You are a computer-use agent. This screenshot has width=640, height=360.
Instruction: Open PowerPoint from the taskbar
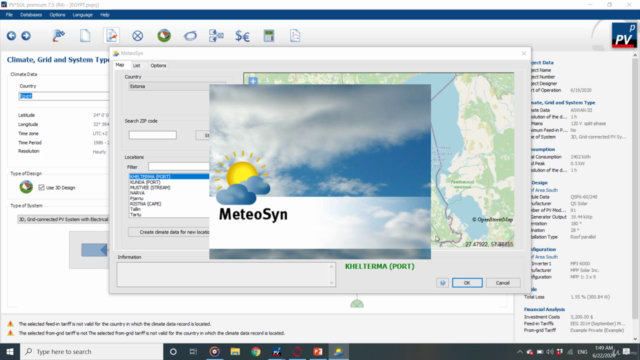click(318, 351)
